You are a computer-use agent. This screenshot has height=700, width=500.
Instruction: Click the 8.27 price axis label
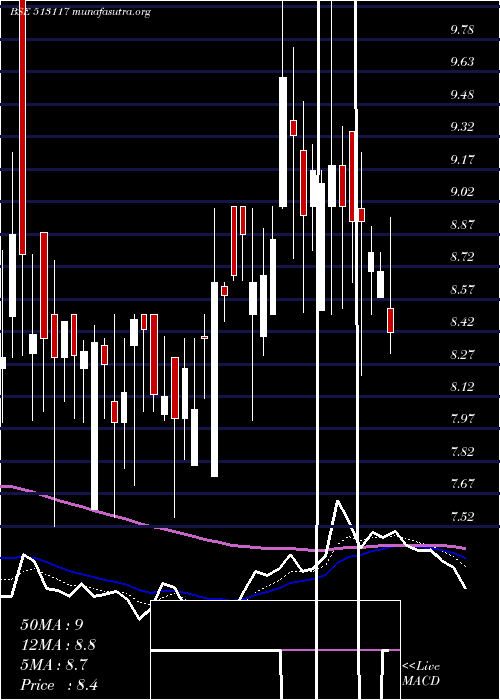462,354
